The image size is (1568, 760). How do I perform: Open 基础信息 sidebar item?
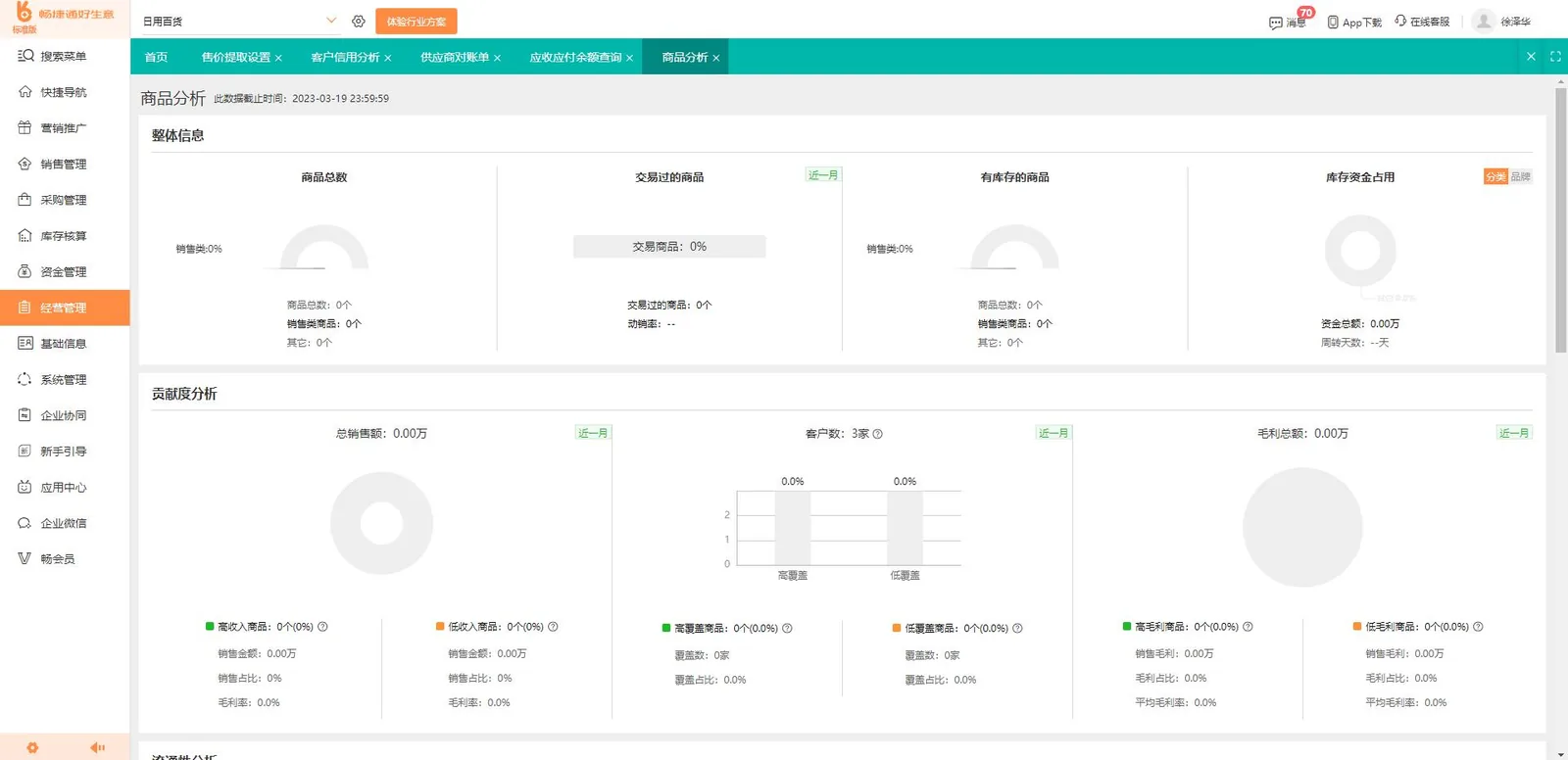[x=65, y=344]
